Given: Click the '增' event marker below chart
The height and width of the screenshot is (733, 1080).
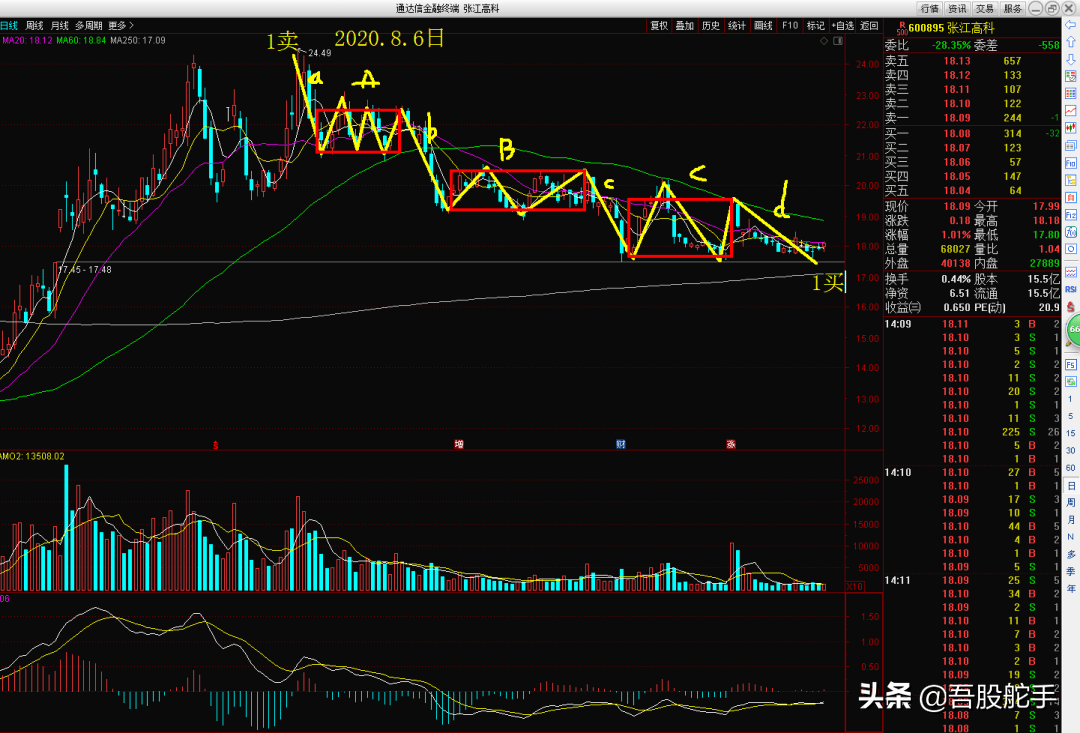Looking at the screenshot, I should (x=459, y=444).
